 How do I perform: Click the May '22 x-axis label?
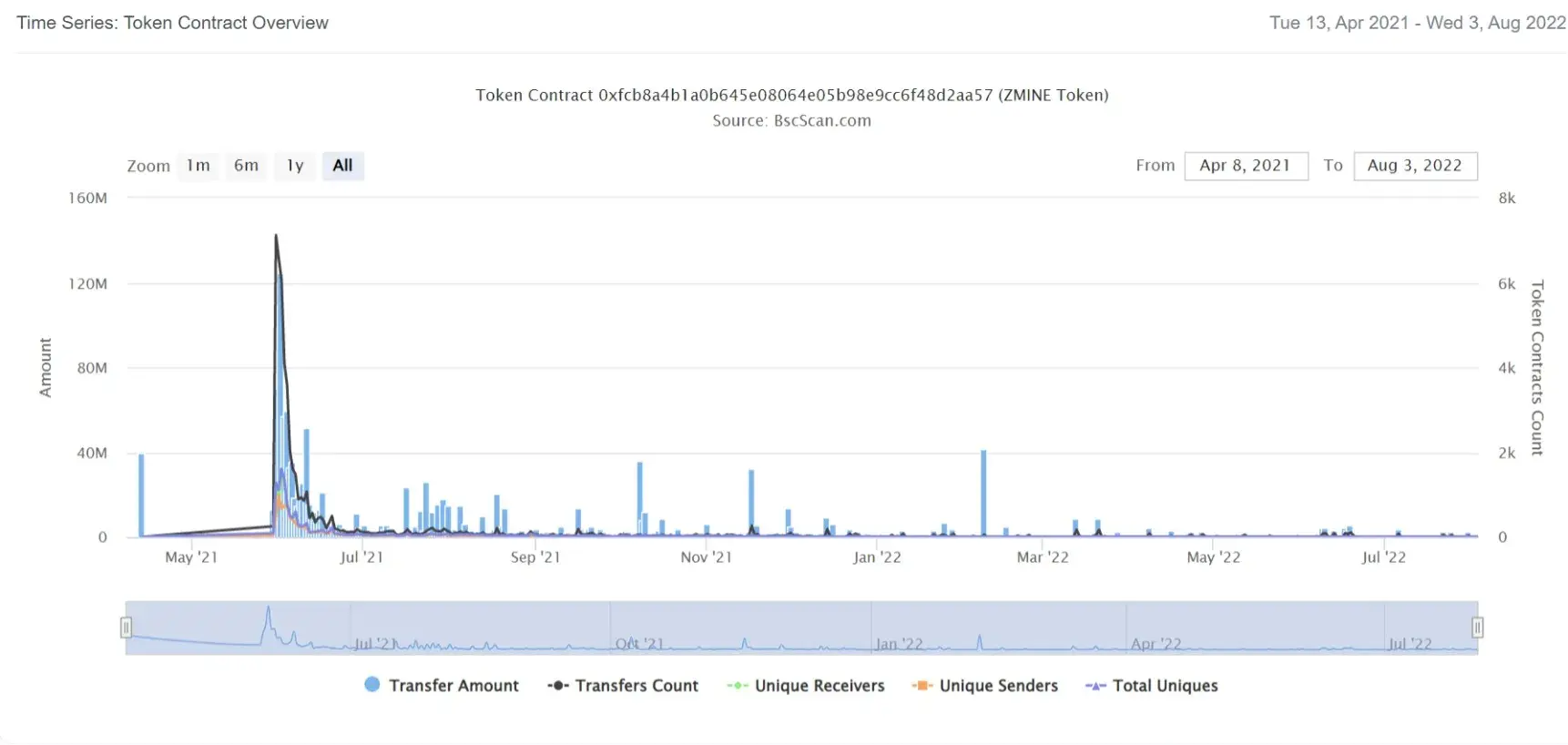[x=1214, y=557]
